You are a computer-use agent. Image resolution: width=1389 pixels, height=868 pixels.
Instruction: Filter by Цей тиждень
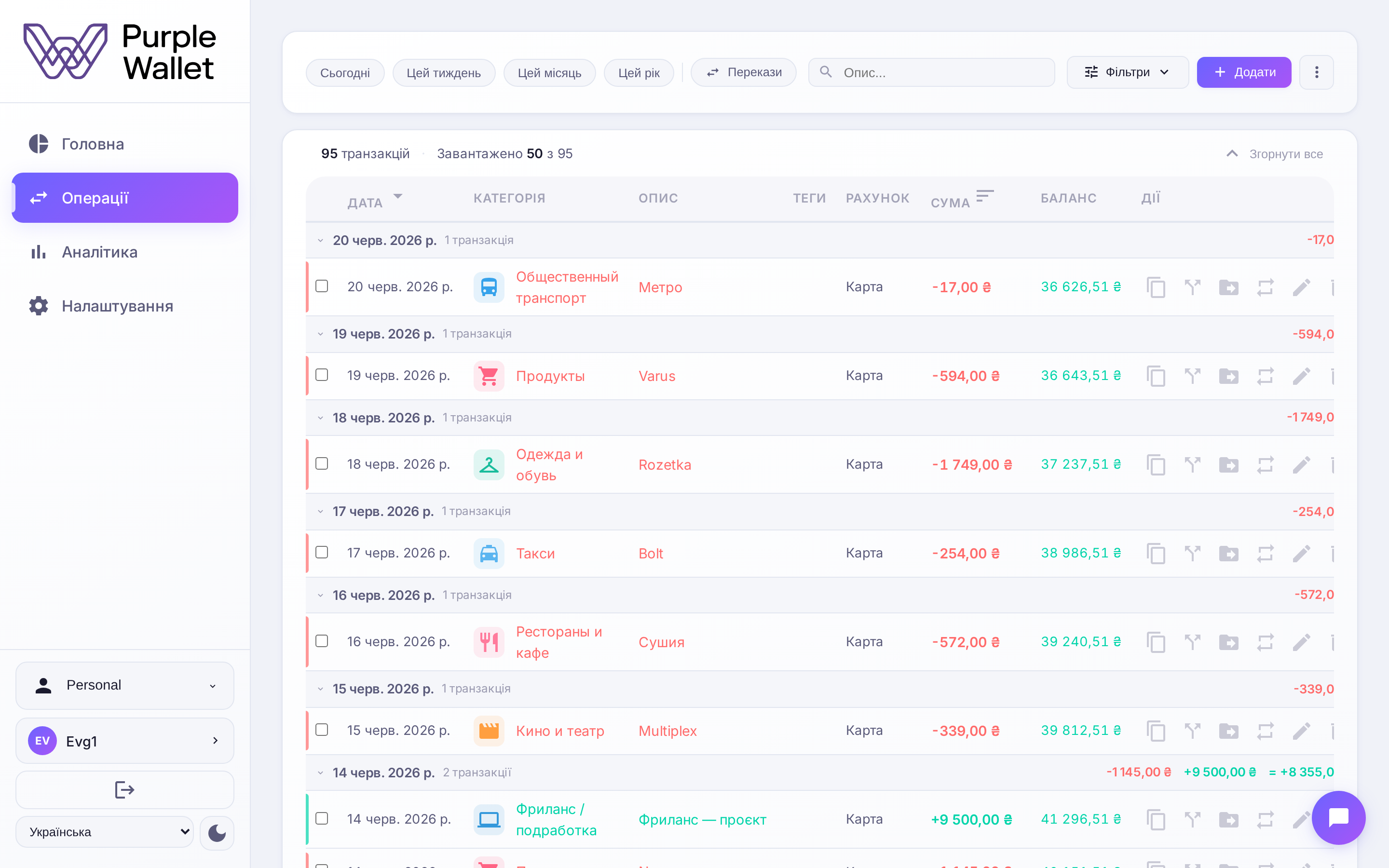(x=444, y=73)
